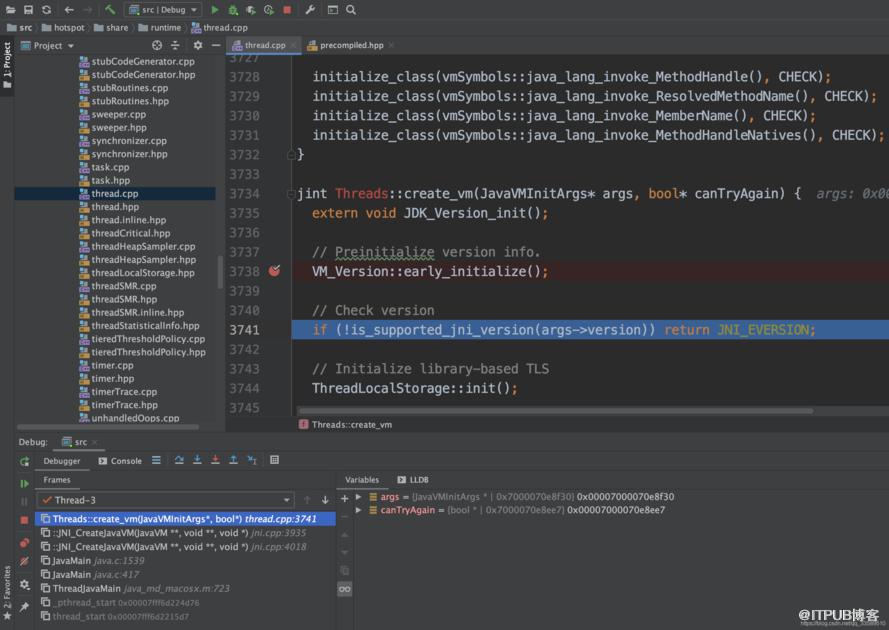The width and height of the screenshot is (889, 630).
Task: Open the Thread-3 selector dropdown
Action: [x=166, y=500]
